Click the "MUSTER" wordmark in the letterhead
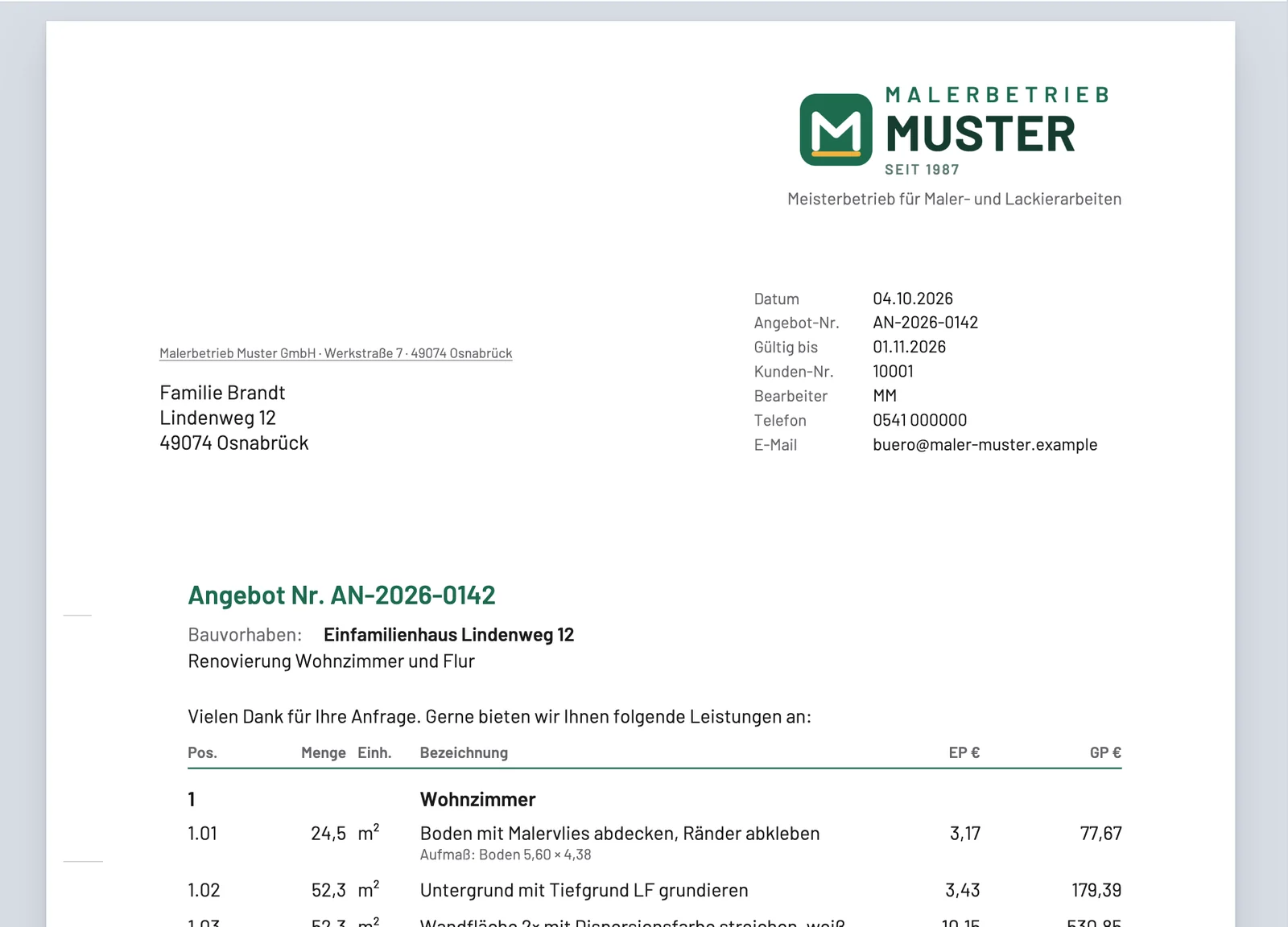Screen dimensions: 1288x927 980,134
